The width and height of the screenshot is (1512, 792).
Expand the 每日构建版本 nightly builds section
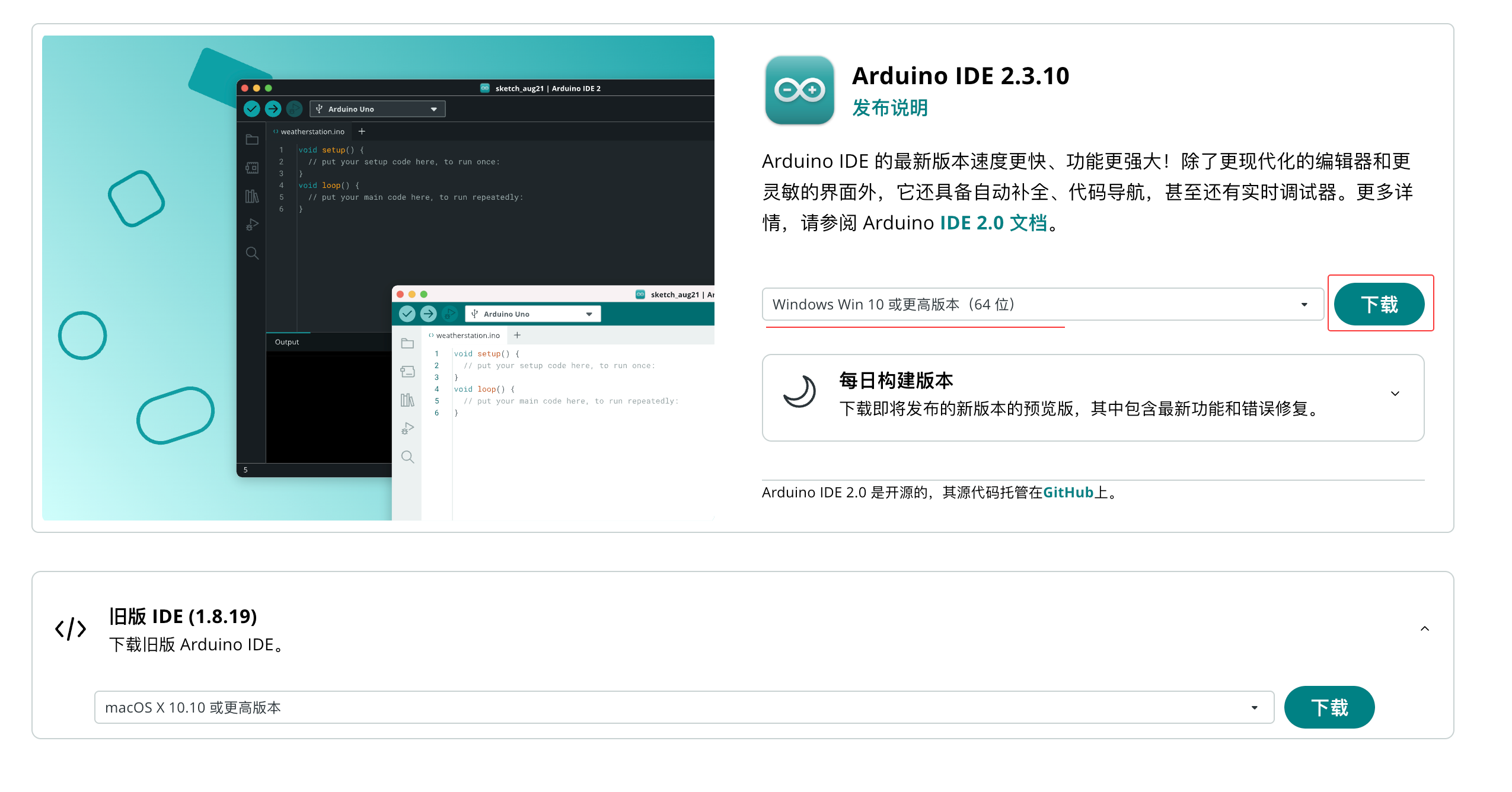[x=1395, y=394]
